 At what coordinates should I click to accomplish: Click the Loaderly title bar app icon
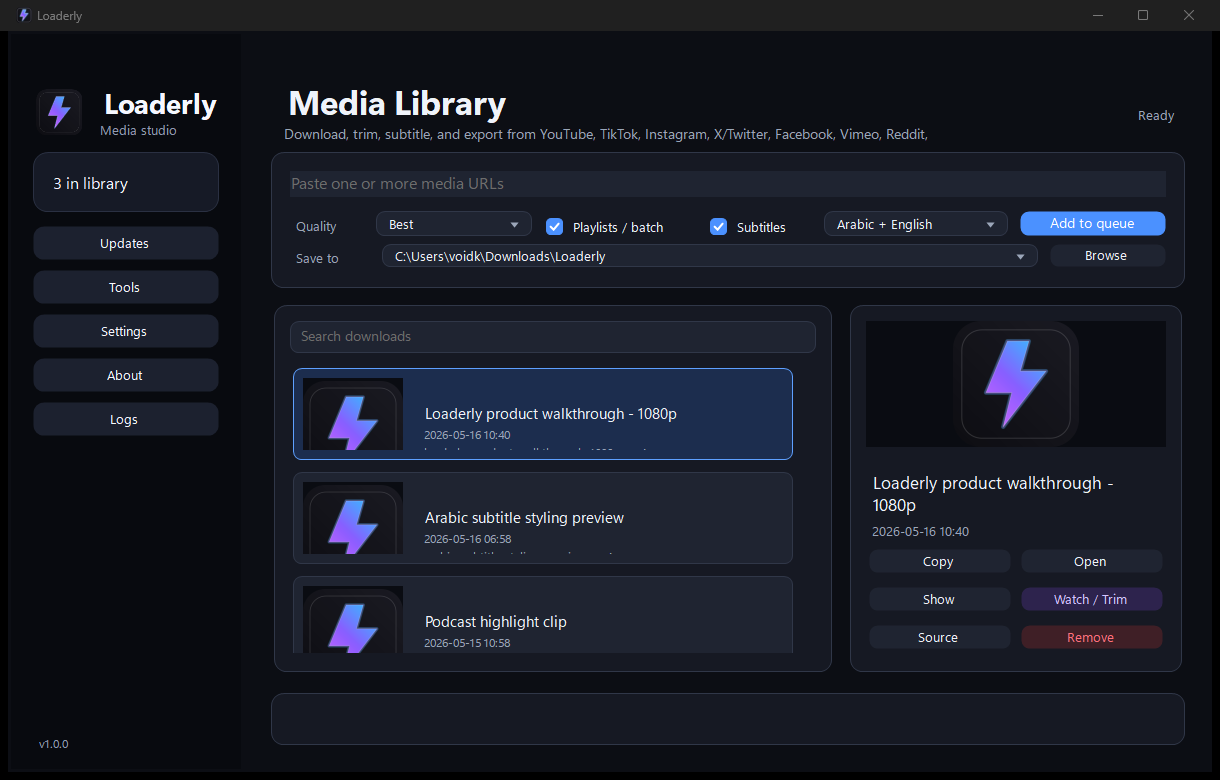point(24,15)
